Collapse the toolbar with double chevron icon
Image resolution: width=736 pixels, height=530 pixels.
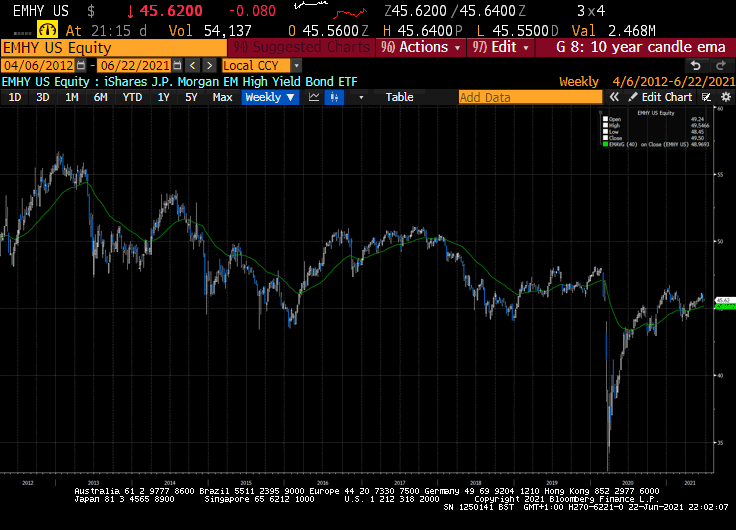click(614, 97)
